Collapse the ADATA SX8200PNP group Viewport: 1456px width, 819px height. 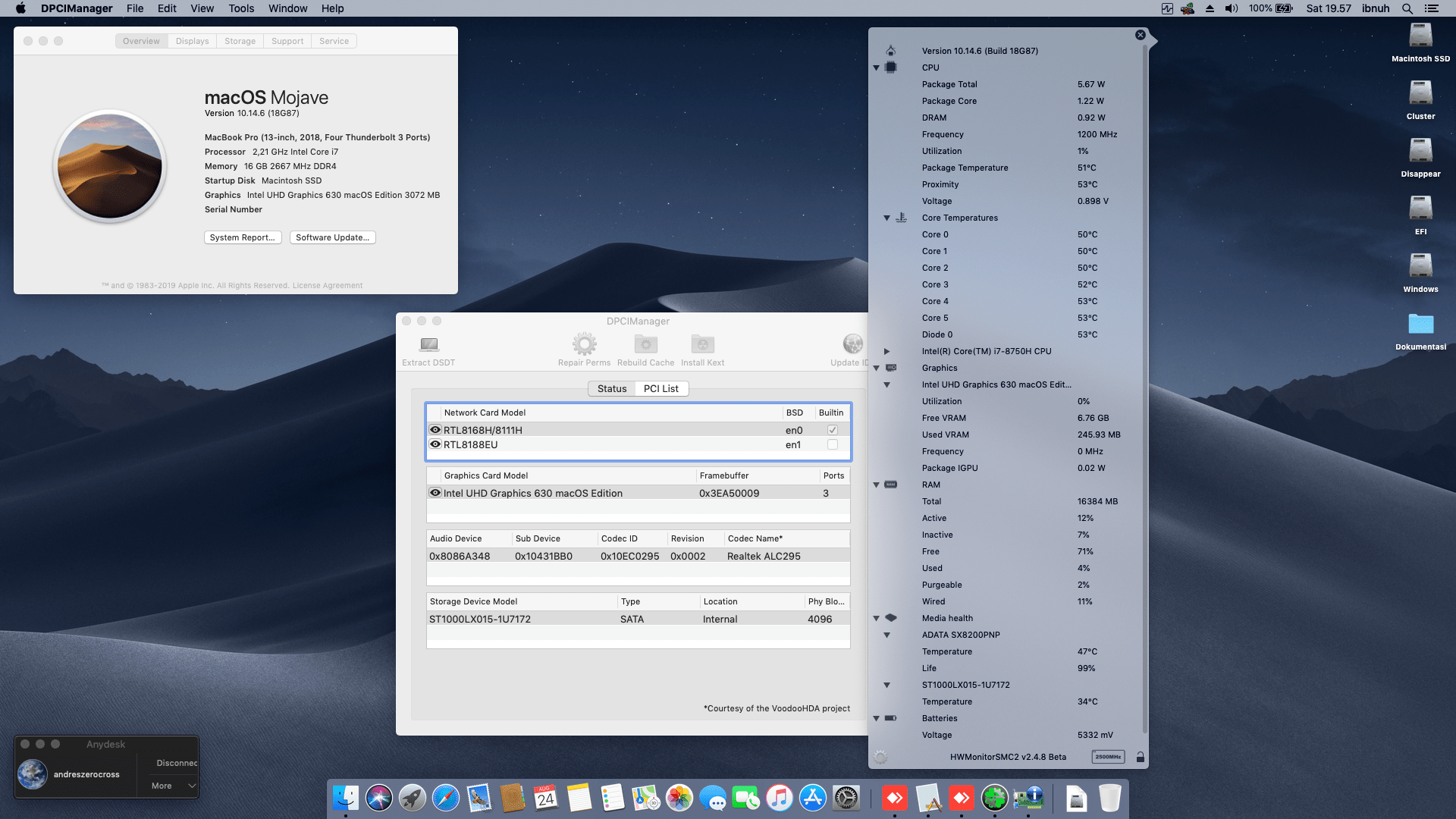click(886, 635)
